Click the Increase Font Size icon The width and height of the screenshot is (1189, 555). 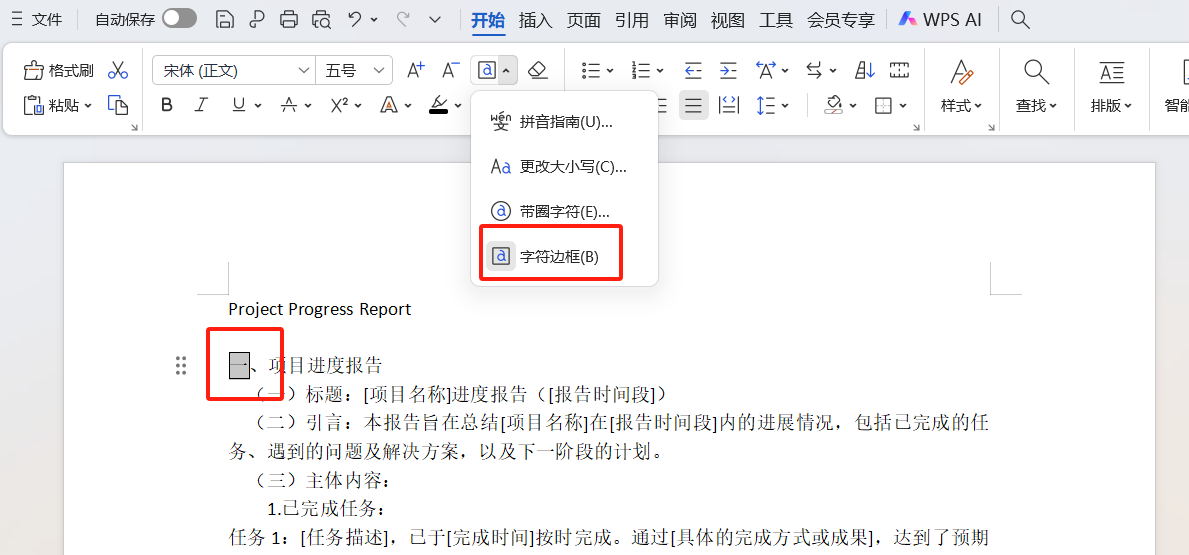[x=415, y=70]
